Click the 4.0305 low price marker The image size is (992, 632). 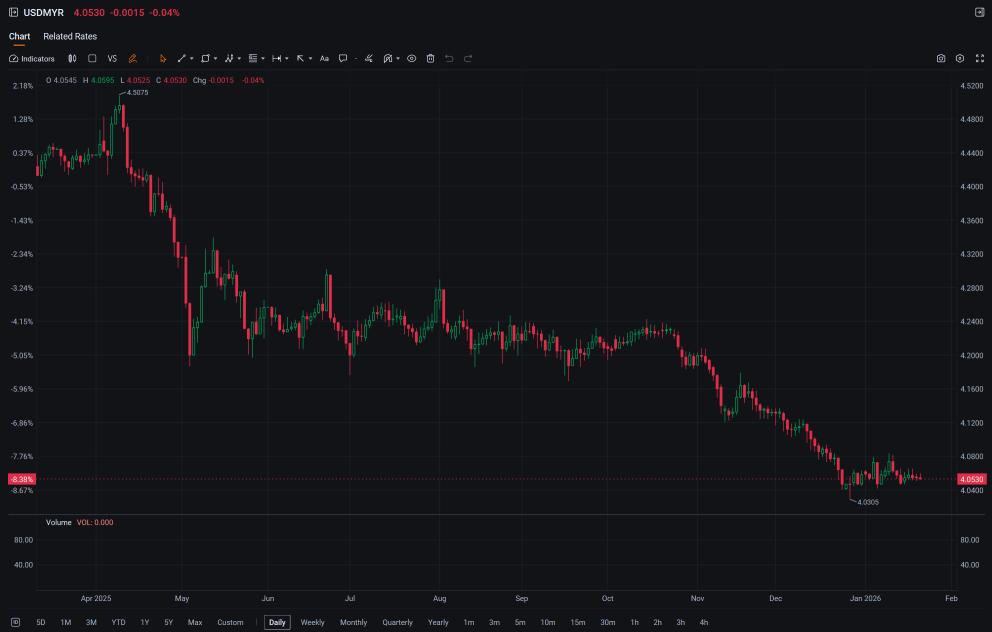[x=868, y=502]
